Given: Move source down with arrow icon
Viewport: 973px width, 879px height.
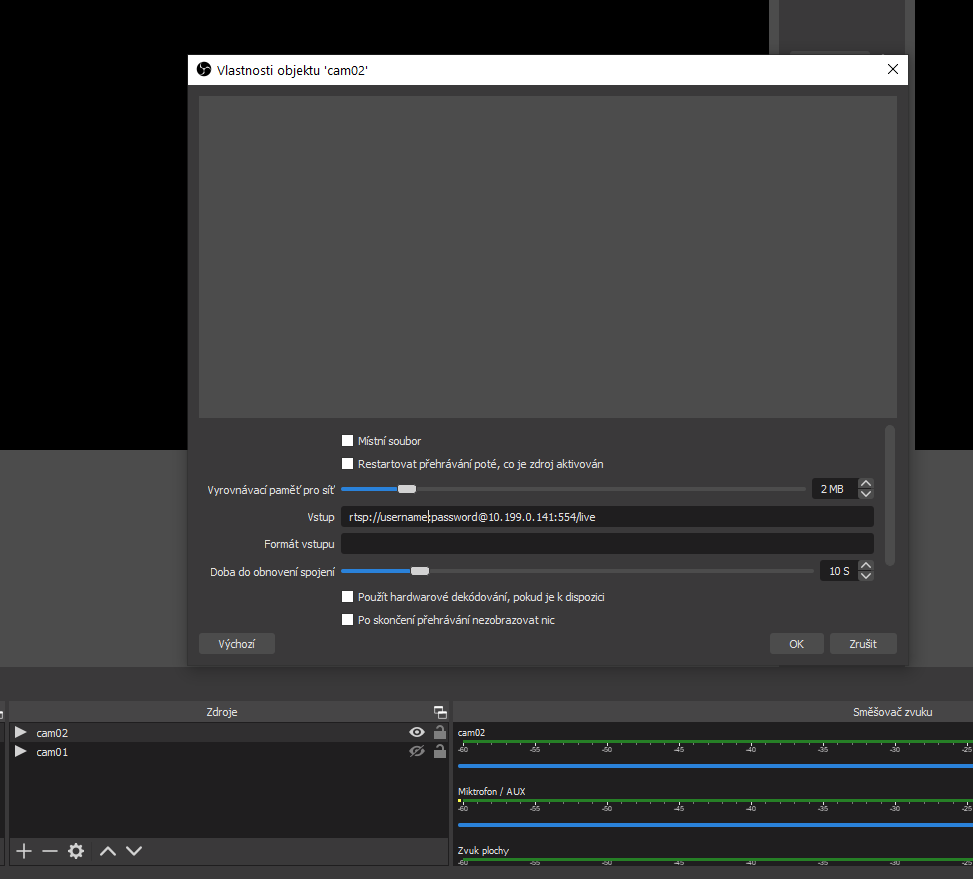Looking at the screenshot, I should tap(134, 851).
